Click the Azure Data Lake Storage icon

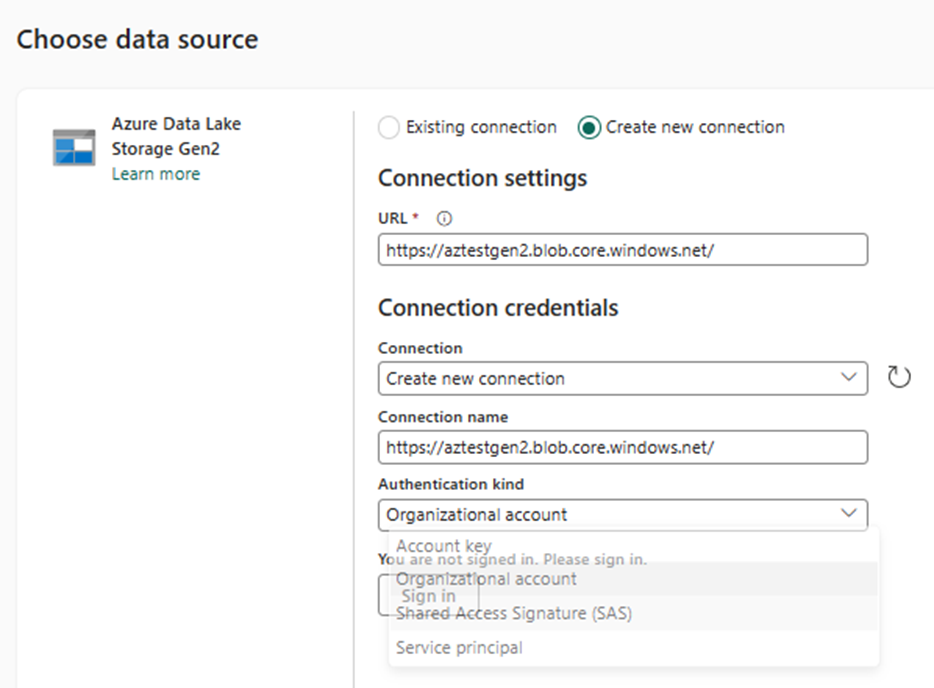pyautogui.click(x=74, y=147)
